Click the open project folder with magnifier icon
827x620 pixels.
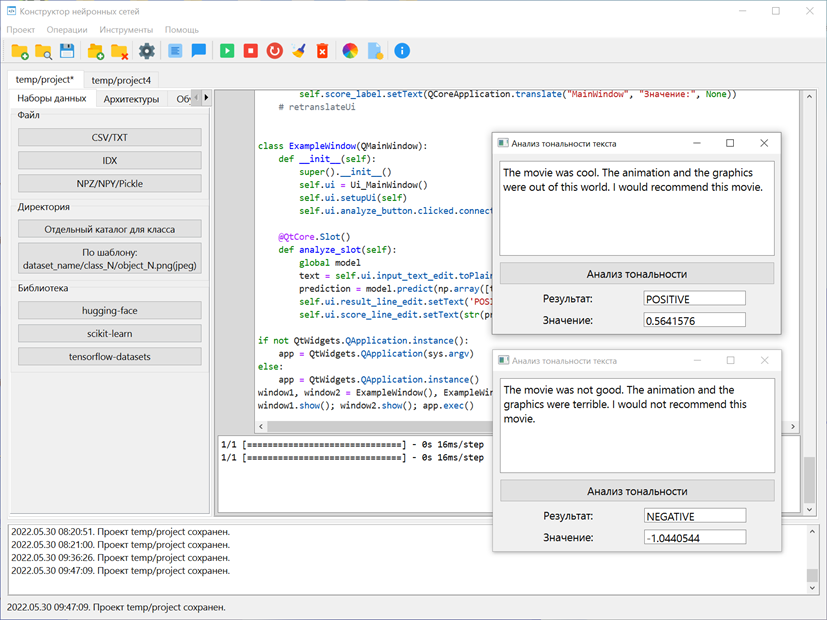43,52
